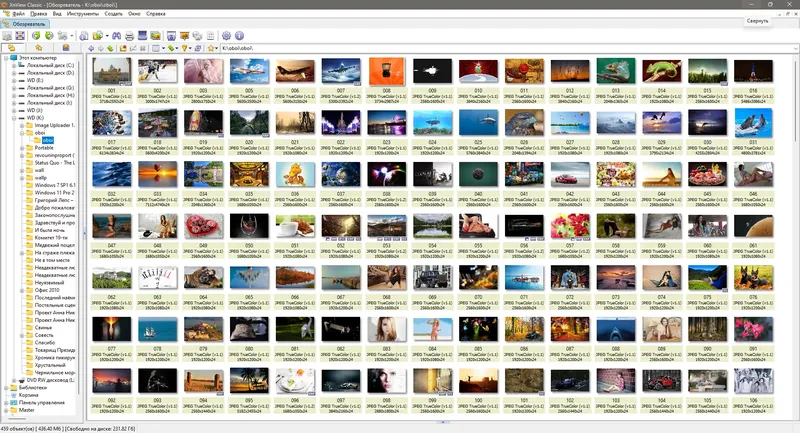Click the green rotate-left refresh icon

click(x=36, y=36)
